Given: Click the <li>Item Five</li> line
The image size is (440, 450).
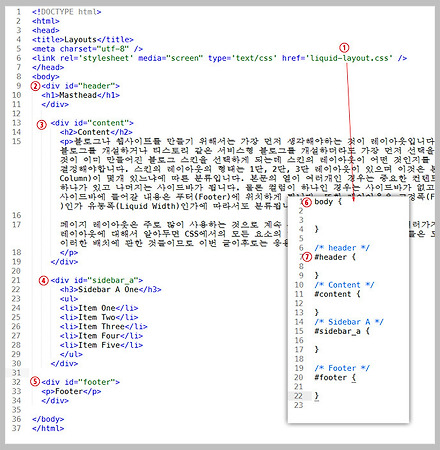Looking at the screenshot, I should click(x=101, y=345).
